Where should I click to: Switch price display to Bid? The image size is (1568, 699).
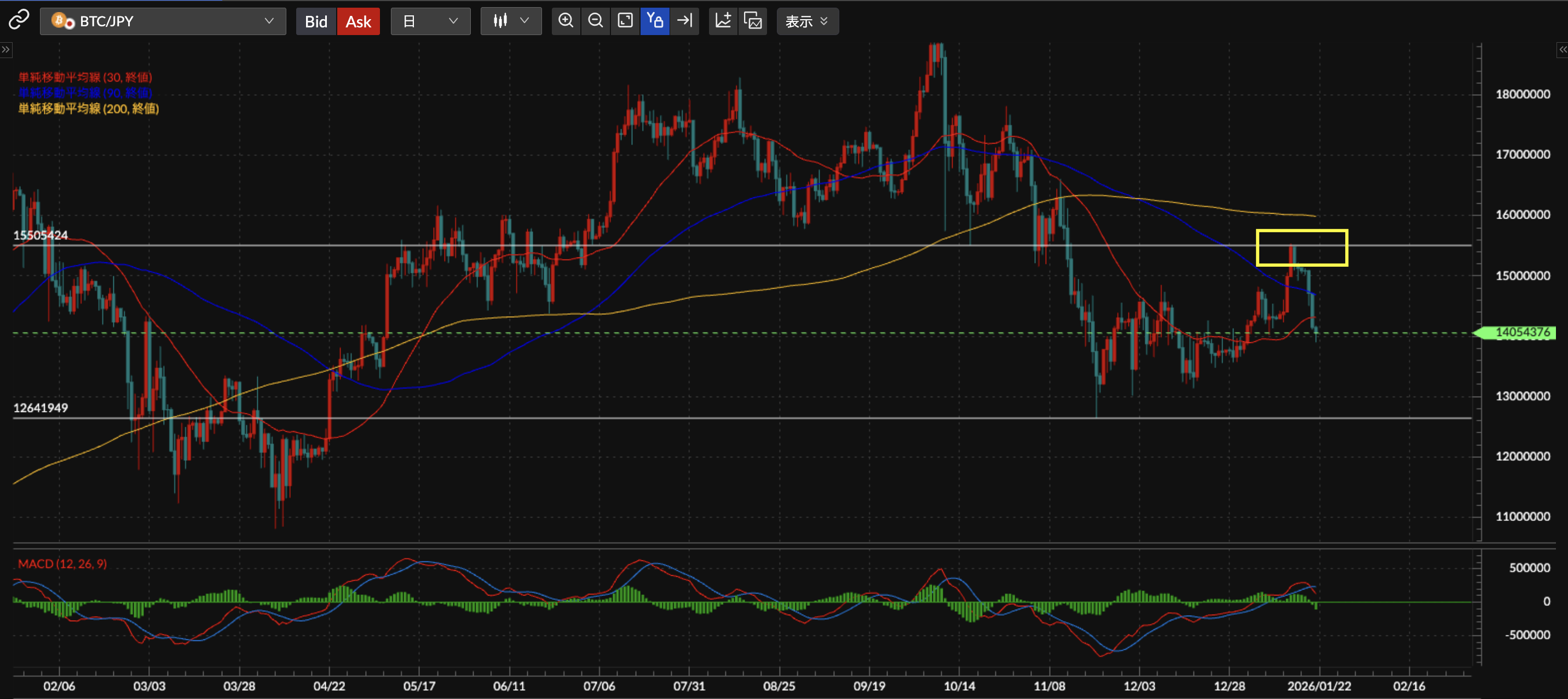click(x=316, y=21)
